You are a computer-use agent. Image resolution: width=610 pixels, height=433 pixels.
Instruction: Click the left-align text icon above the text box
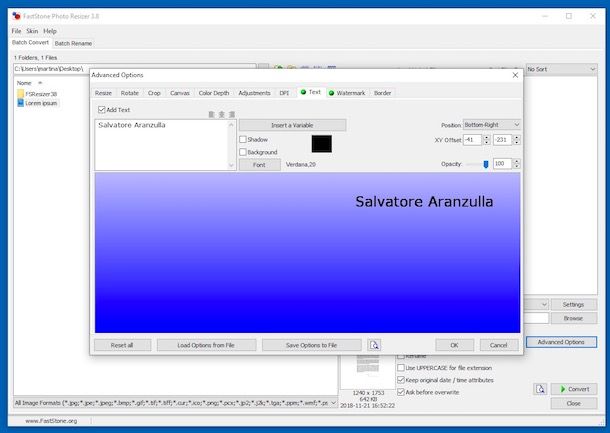211,114
